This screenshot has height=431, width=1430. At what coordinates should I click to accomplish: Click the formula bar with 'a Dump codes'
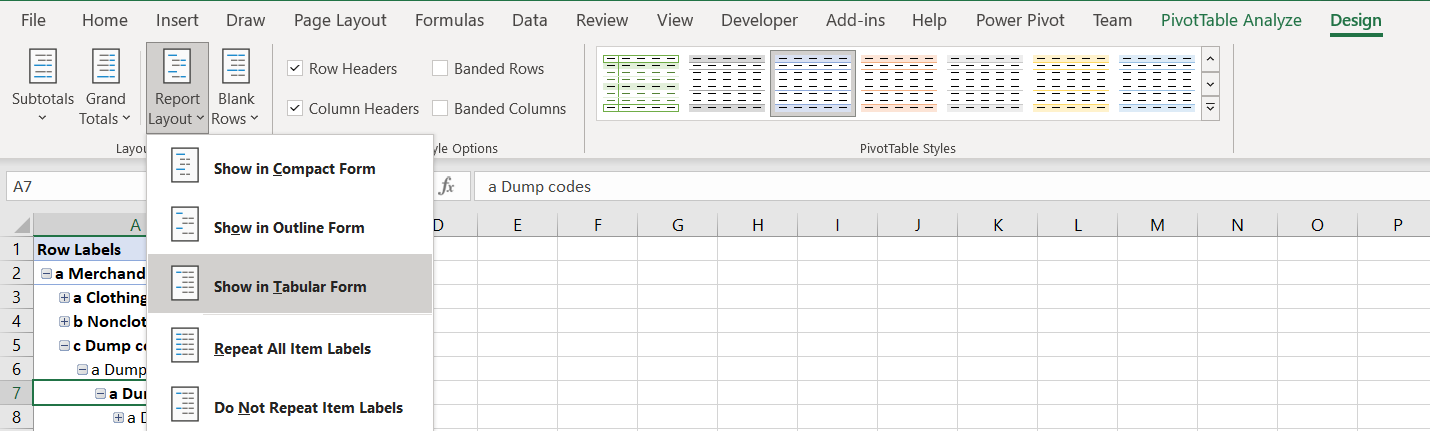click(950, 187)
